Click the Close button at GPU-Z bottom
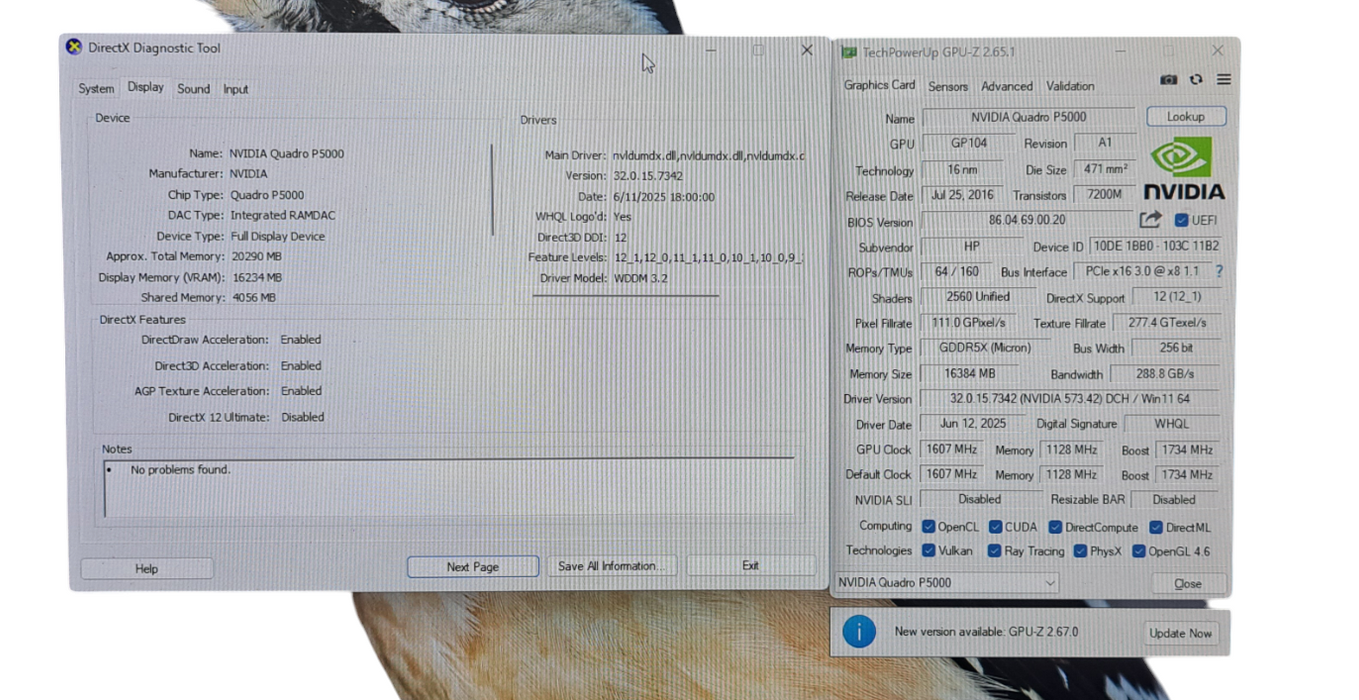The image size is (1359, 700). pos(1188,583)
